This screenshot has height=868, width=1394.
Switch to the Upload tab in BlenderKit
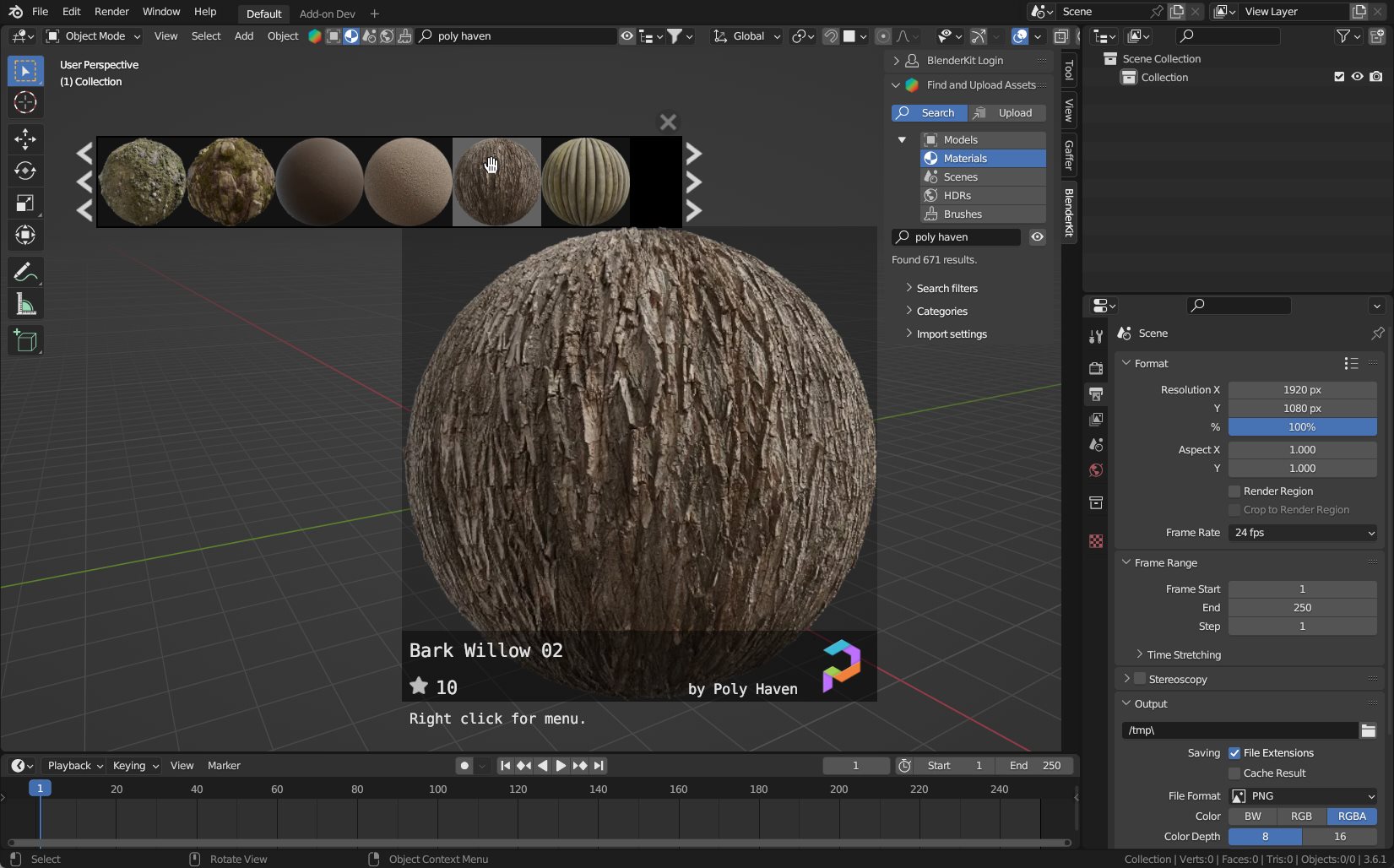tap(1007, 112)
